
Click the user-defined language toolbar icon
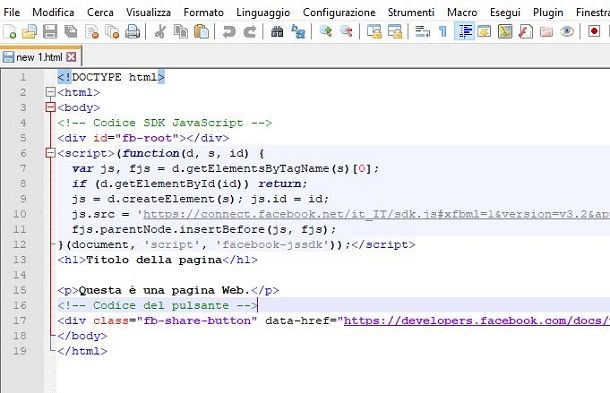click(484, 32)
